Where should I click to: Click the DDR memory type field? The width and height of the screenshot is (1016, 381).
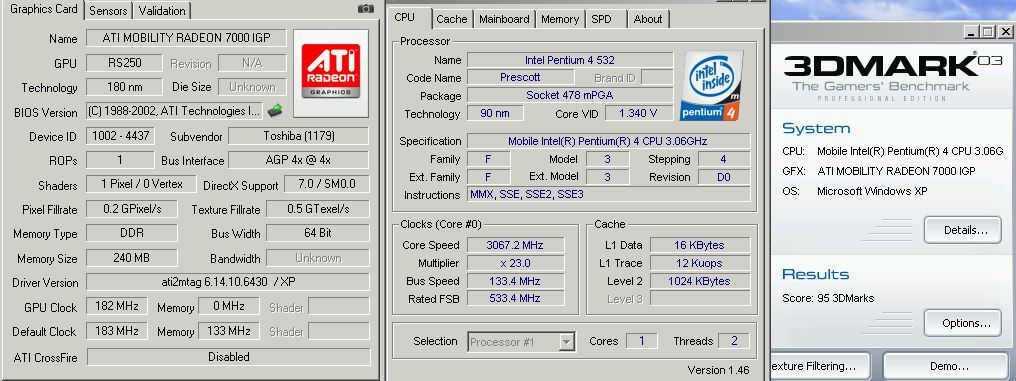[132, 233]
